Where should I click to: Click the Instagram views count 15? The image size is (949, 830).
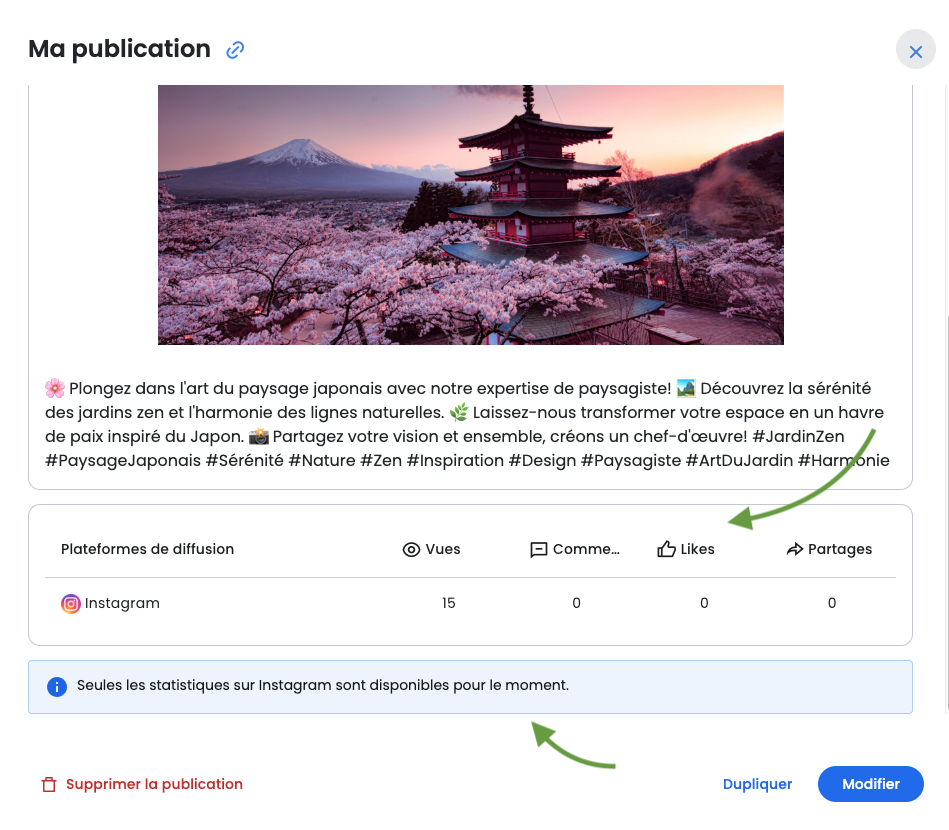click(x=448, y=603)
